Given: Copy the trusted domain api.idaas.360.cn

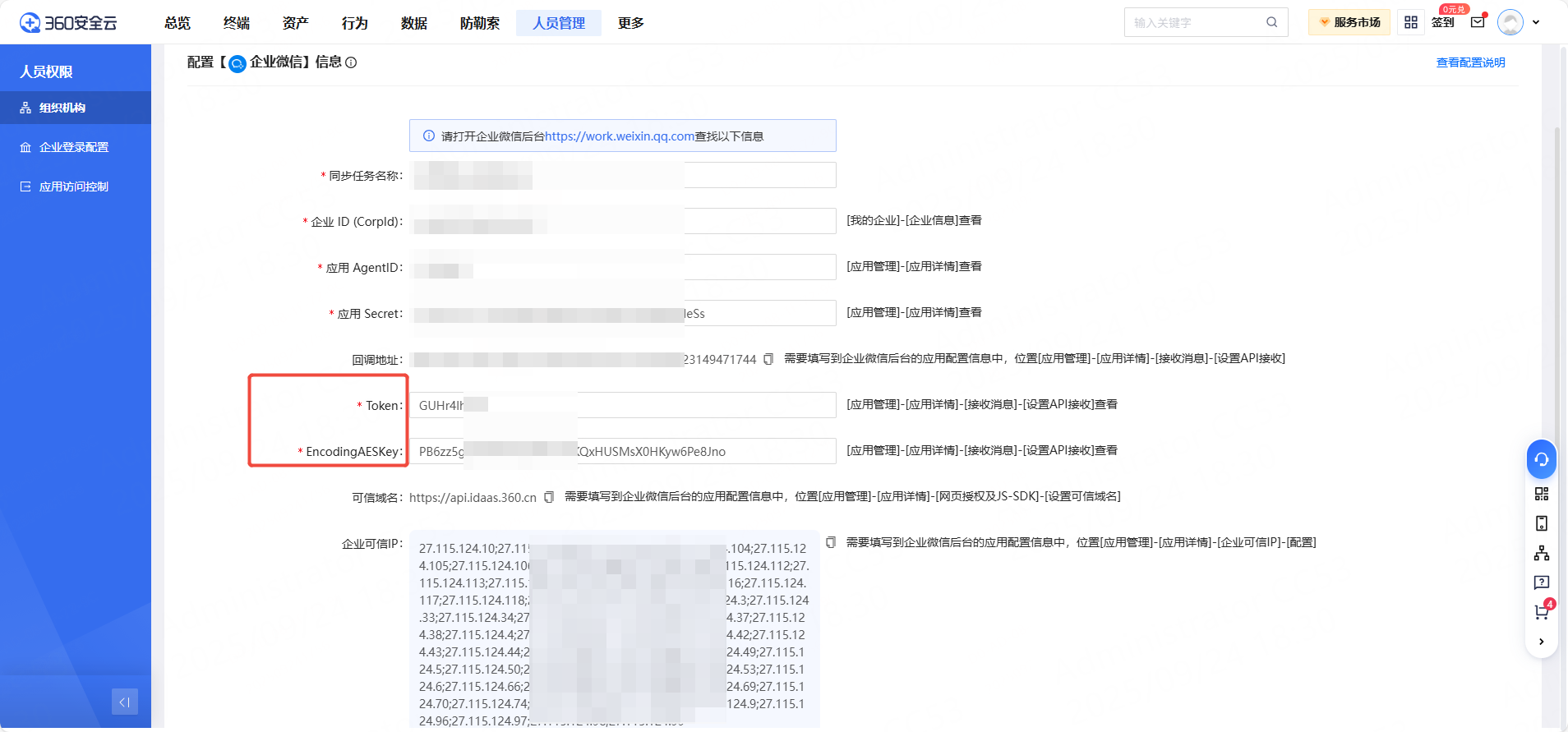Looking at the screenshot, I should click(x=549, y=497).
